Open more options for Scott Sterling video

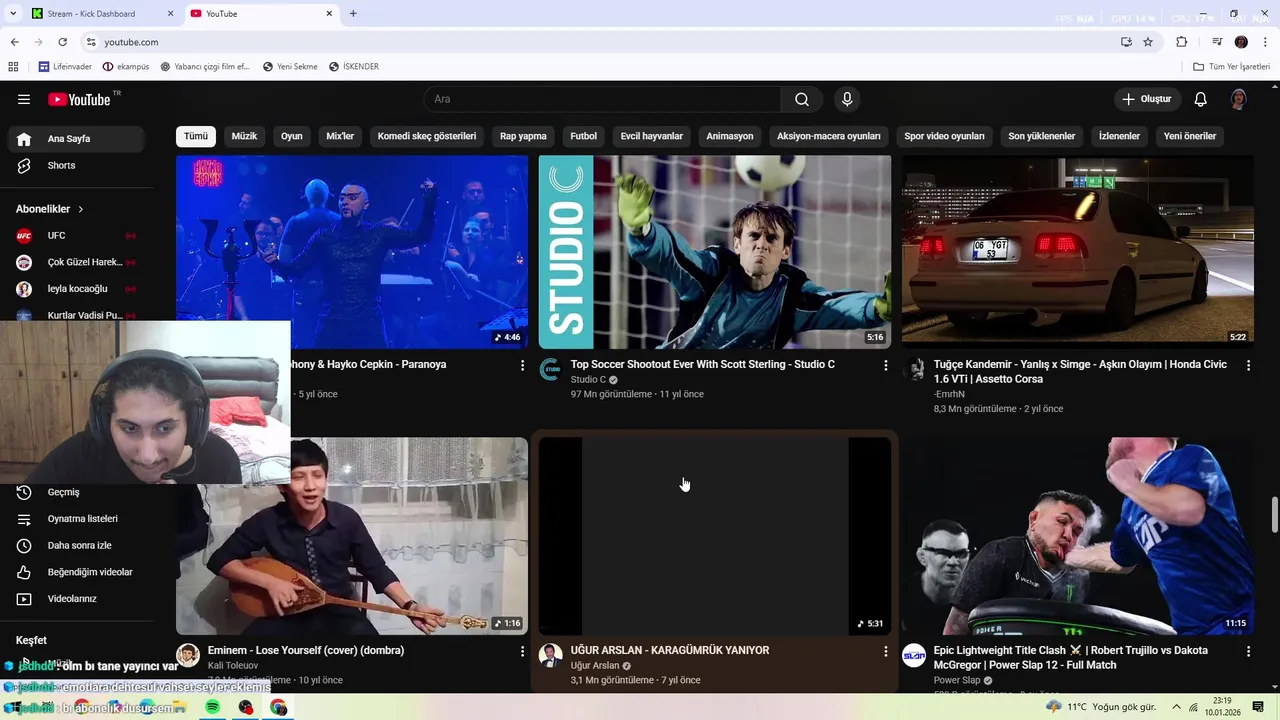click(885, 366)
